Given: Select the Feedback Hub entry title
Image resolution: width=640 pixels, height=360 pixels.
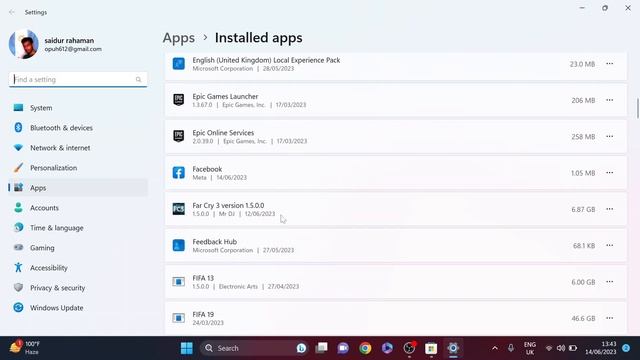Looking at the screenshot, I should pyautogui.click(x=215, y=242).
